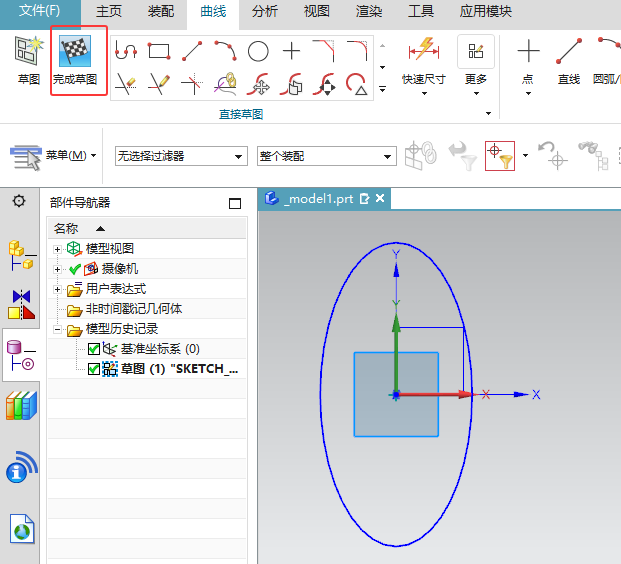Open the curve gallery expand arrow

pyautogui.click(x=383, y=89)
